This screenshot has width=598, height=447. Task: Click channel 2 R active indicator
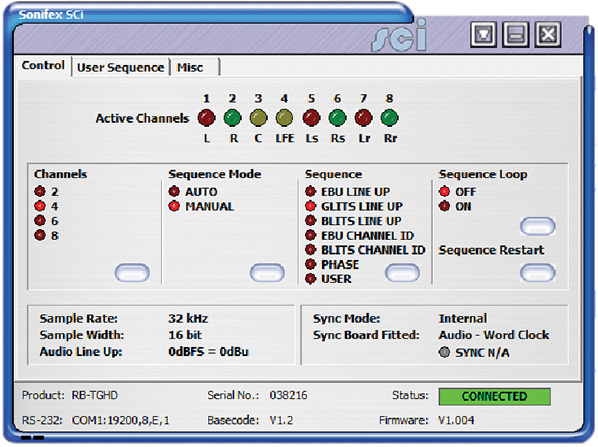click(233, 118)
